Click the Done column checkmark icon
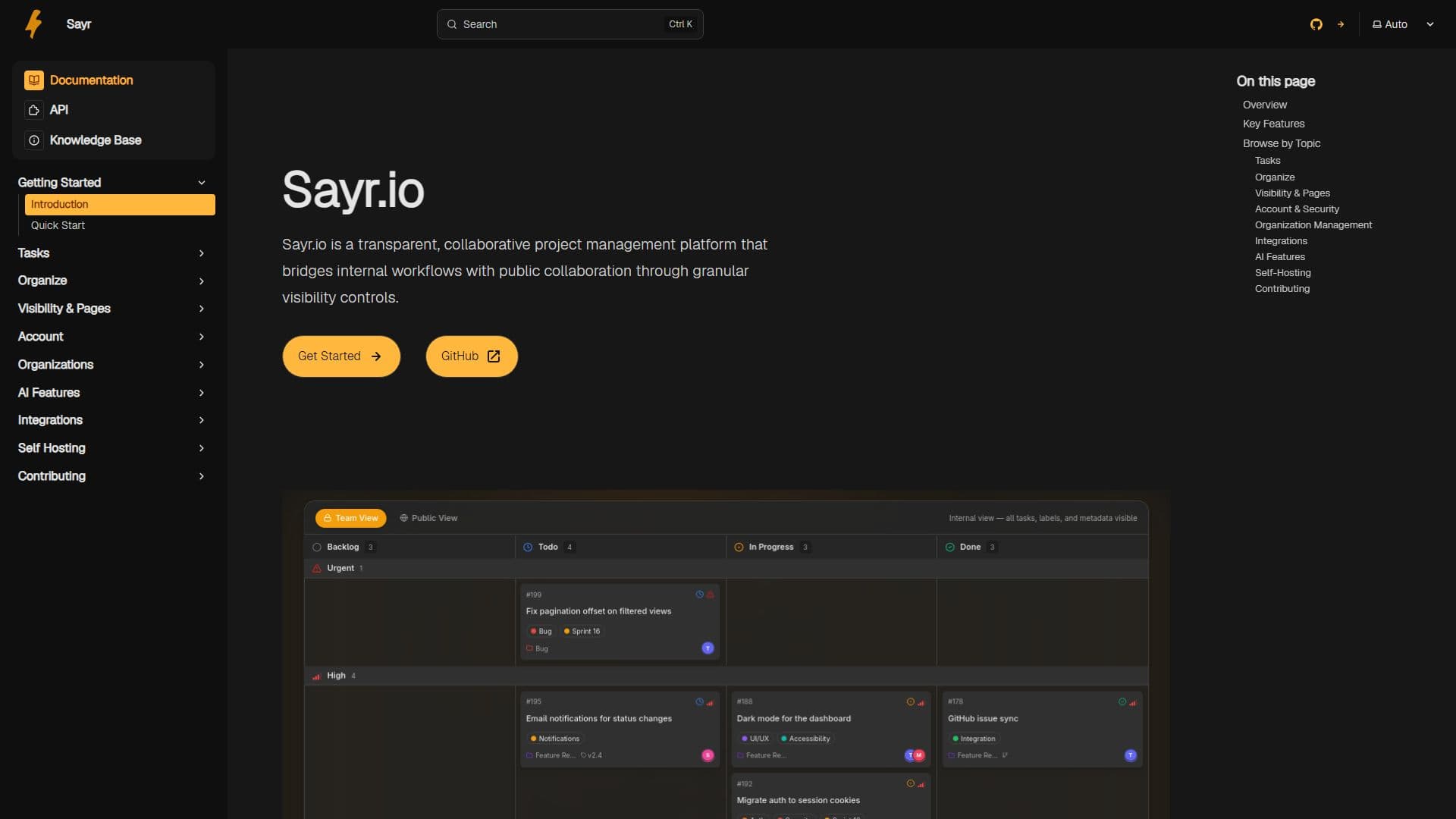Screen dimensions: 1456x819 tap(949, 548)
